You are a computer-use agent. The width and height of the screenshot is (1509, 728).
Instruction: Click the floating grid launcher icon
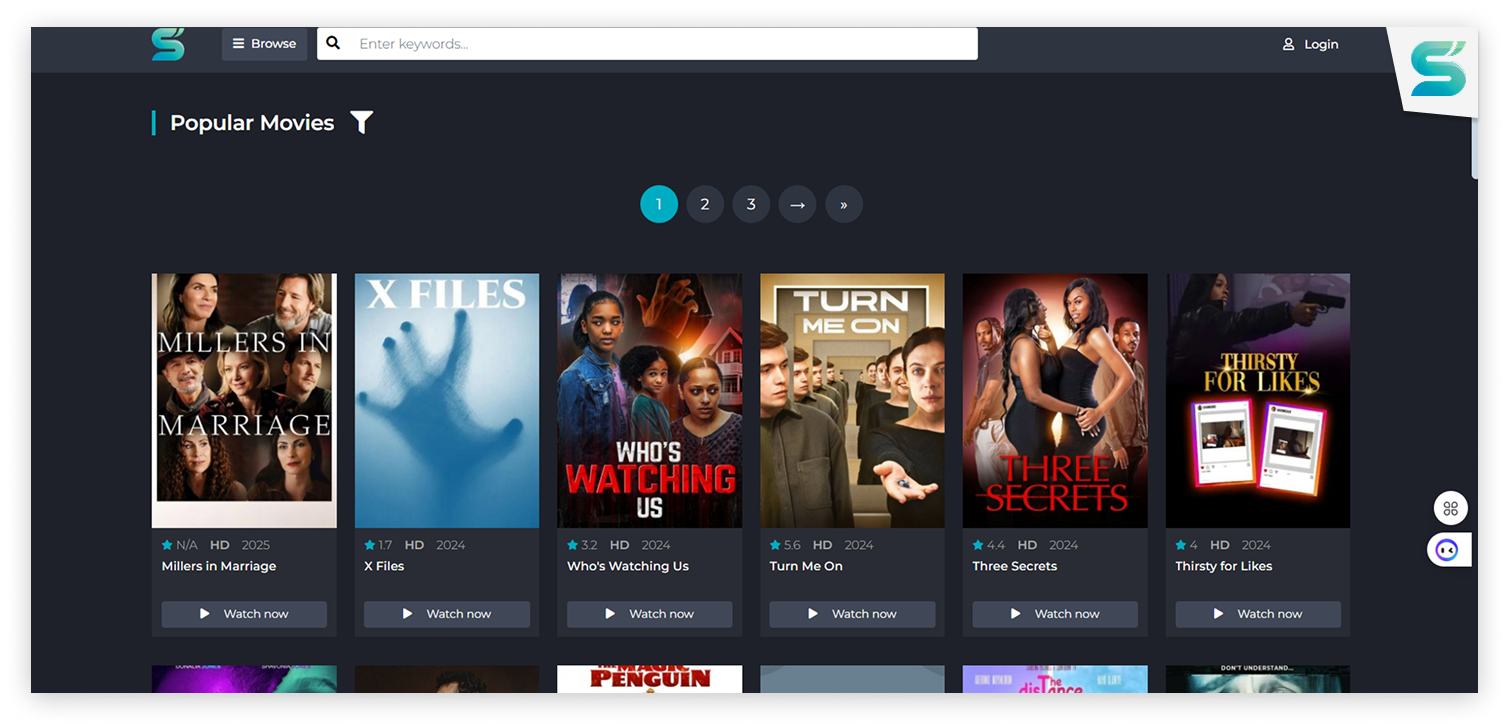1451,508
